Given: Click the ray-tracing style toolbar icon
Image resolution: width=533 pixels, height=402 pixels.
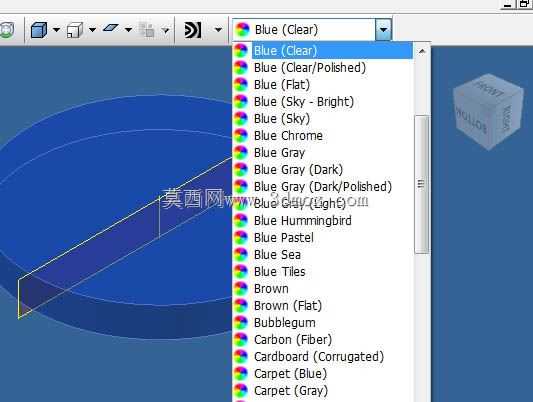Looking at the screenshot, I should click(193, 30).
